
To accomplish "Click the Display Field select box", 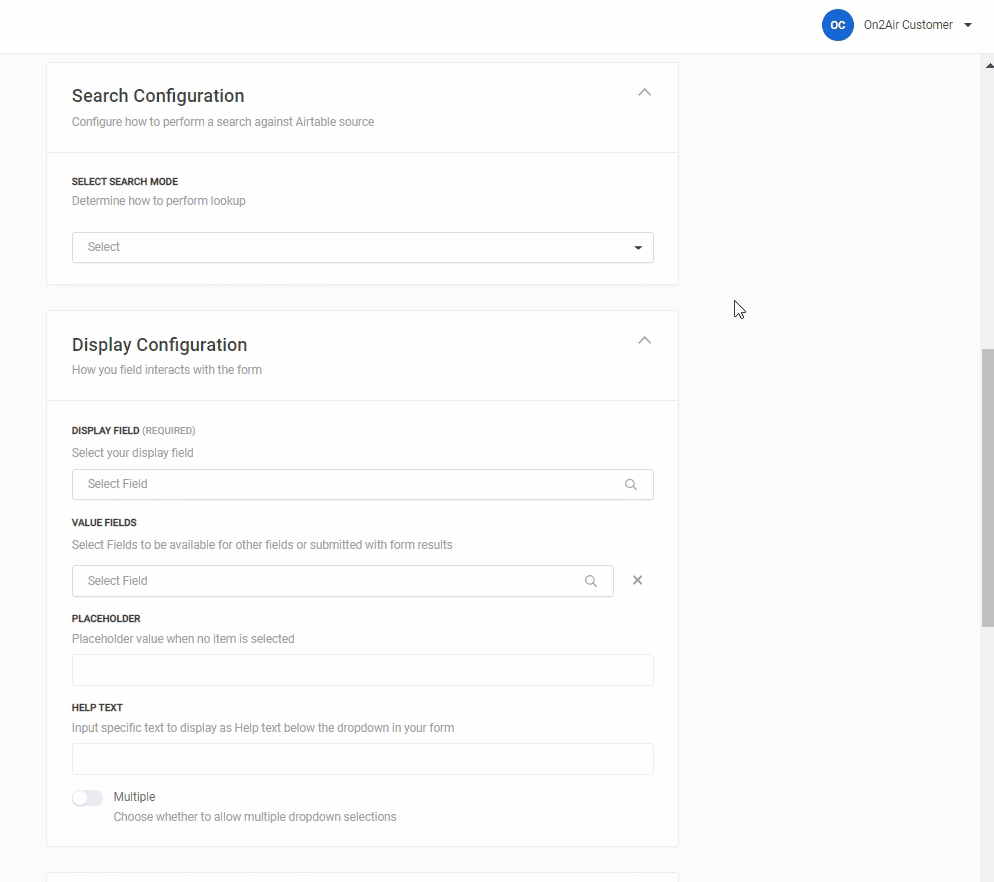I will (x=350, y=484).
